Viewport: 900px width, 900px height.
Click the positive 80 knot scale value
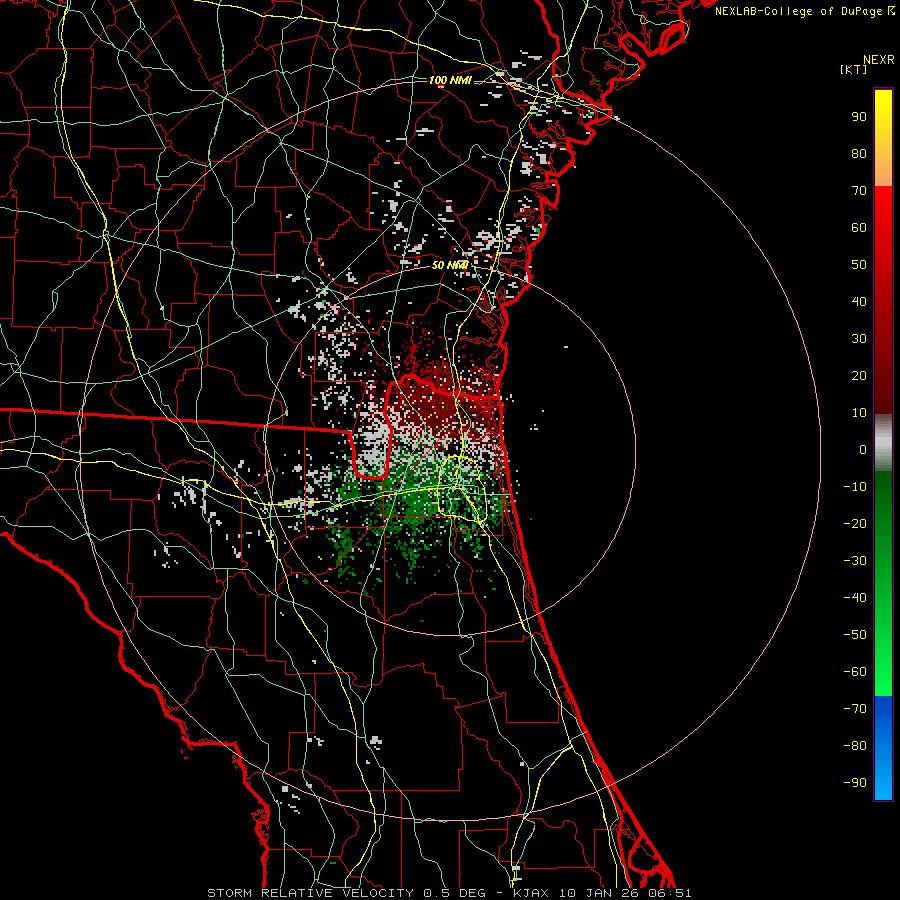coord(859,154)
